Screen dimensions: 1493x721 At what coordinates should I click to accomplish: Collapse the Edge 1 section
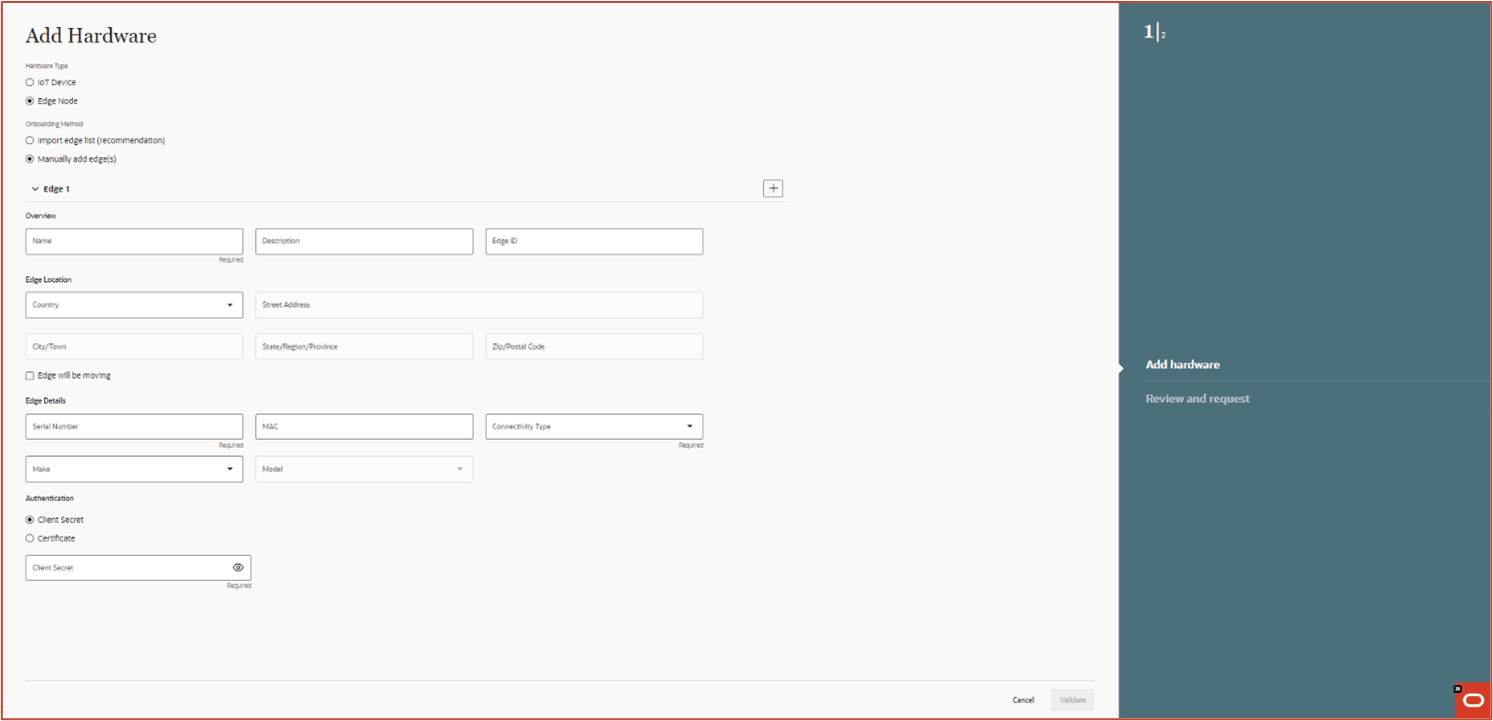click(35, 188)
